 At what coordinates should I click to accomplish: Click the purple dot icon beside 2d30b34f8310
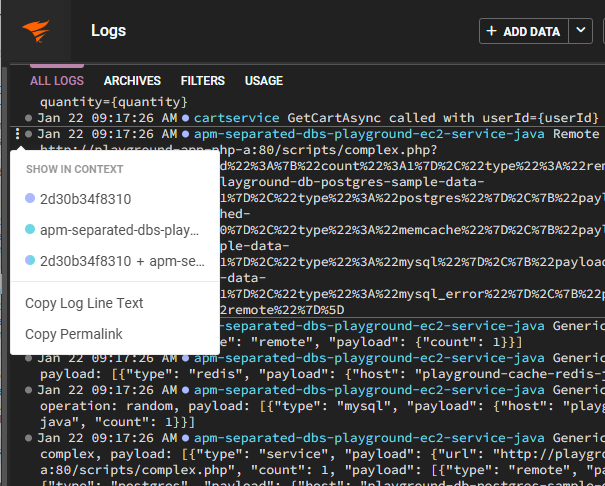click(x=30, y=198)
